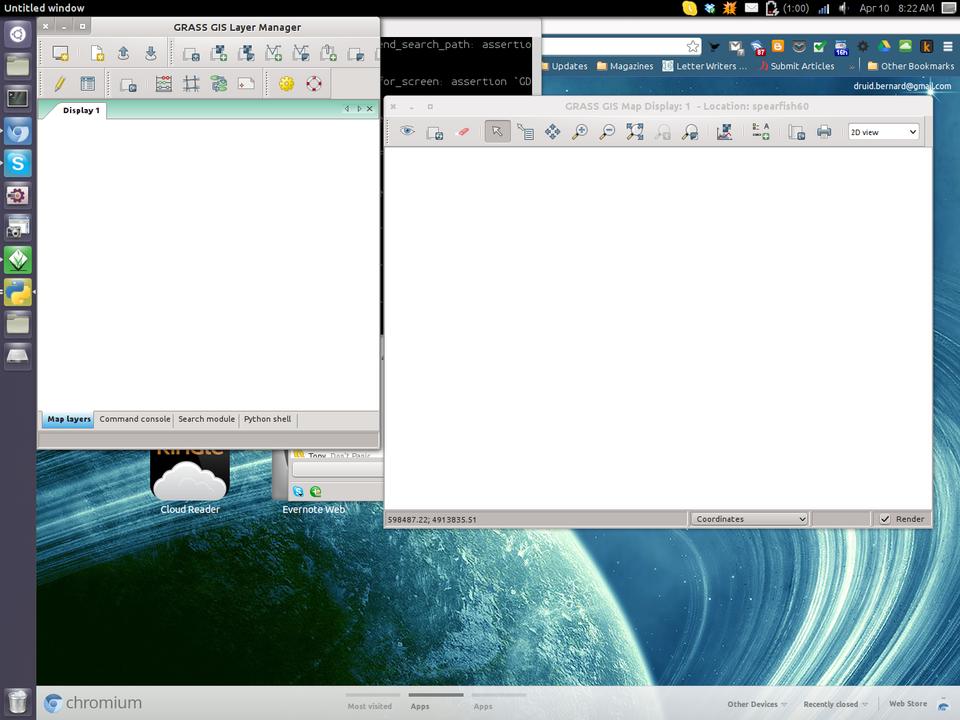Activate the pointer tool toggle
This screenshot has width=960, height=720.
[x=497, y=132]
